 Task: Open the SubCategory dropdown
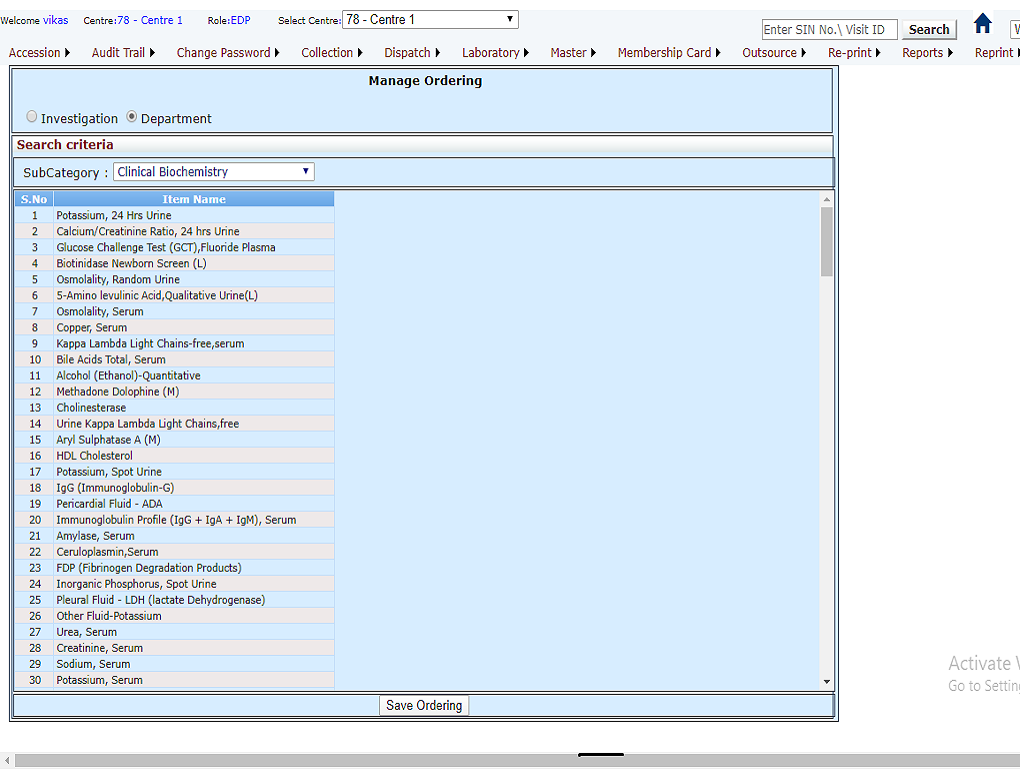click(213, 172)
